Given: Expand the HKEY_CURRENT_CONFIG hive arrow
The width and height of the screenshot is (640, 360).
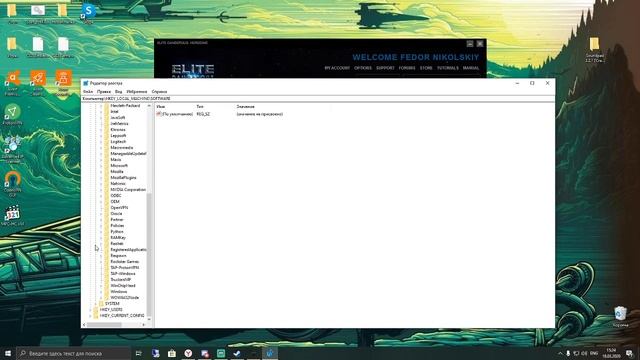Looking at the screenshot, I should (x=91, y=316).
